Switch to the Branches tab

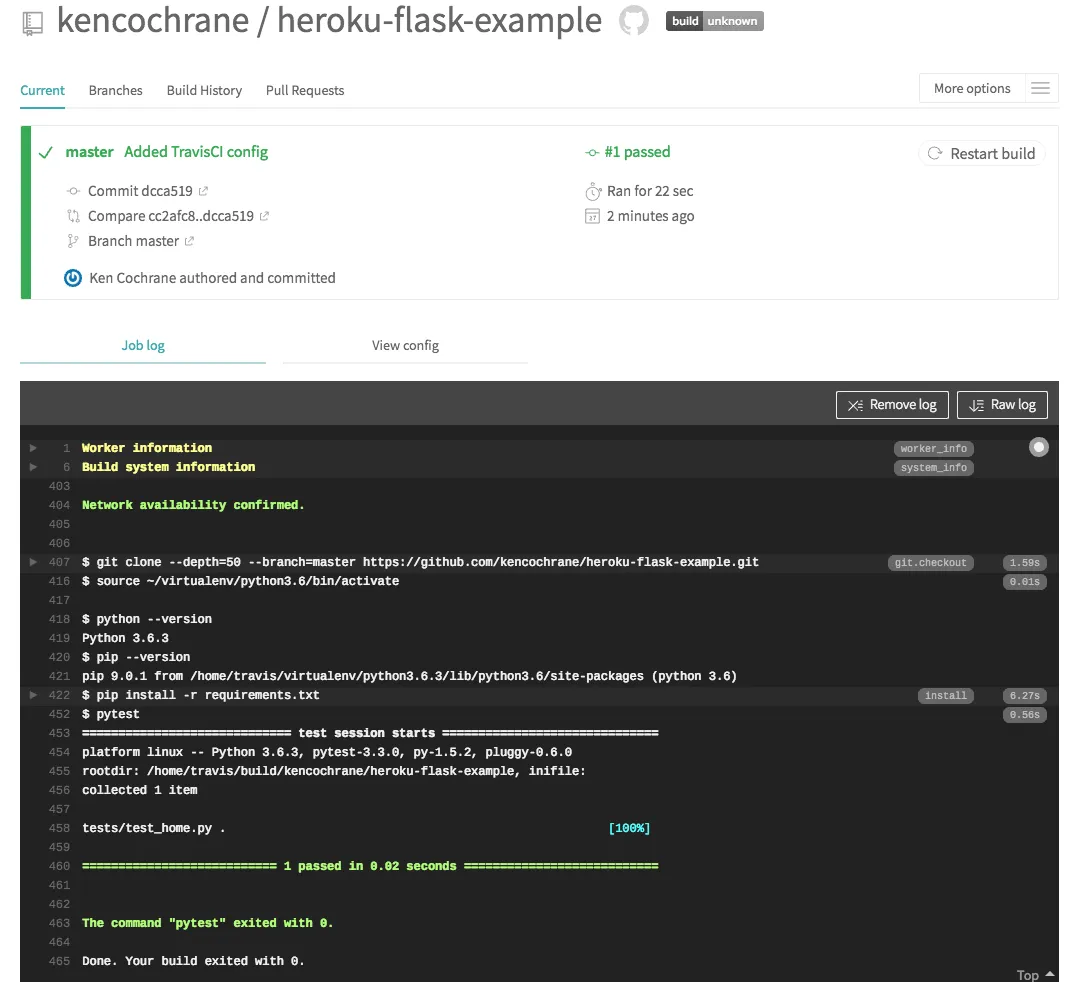tap(116, 90)
